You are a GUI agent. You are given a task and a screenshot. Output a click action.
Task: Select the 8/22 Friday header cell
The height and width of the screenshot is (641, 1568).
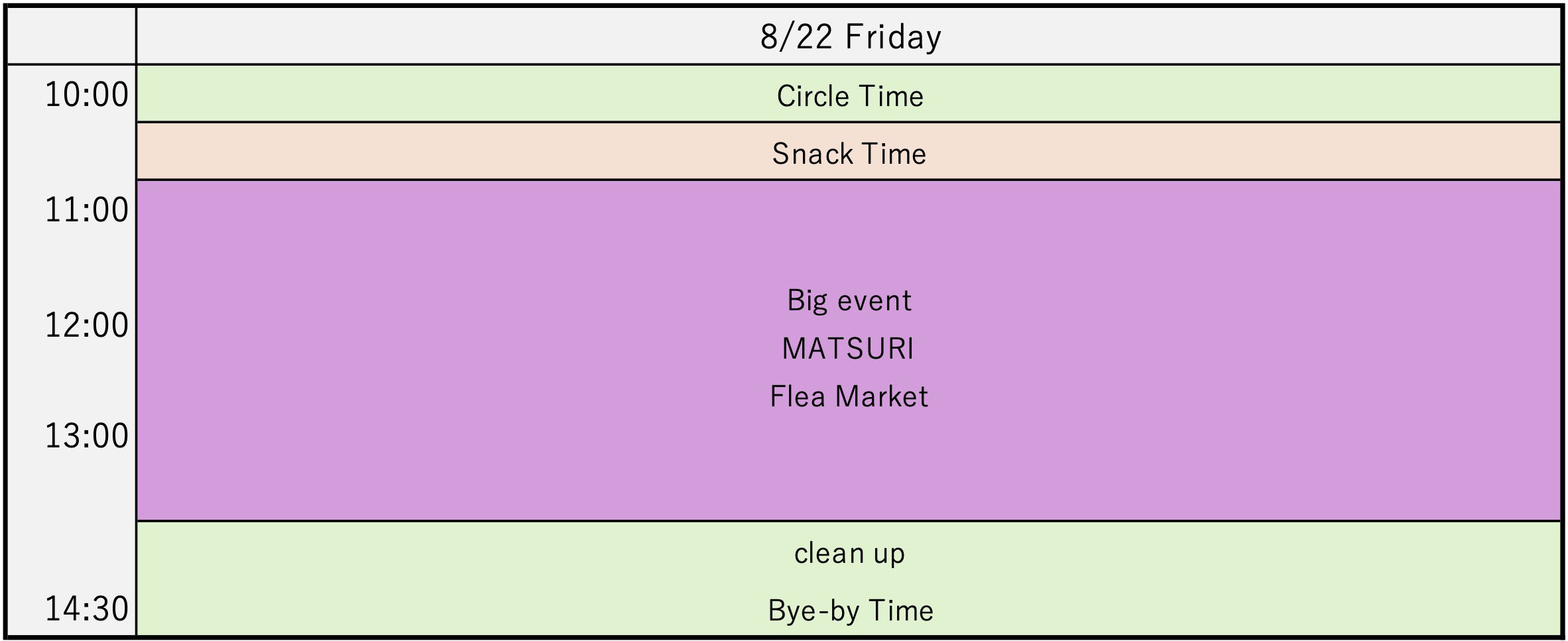pos(849,36)
